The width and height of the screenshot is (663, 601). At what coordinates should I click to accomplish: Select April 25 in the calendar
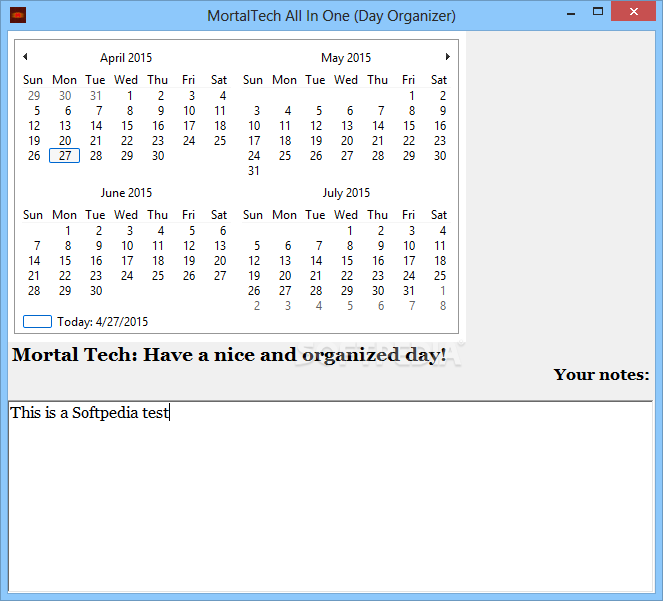[220, 141]
